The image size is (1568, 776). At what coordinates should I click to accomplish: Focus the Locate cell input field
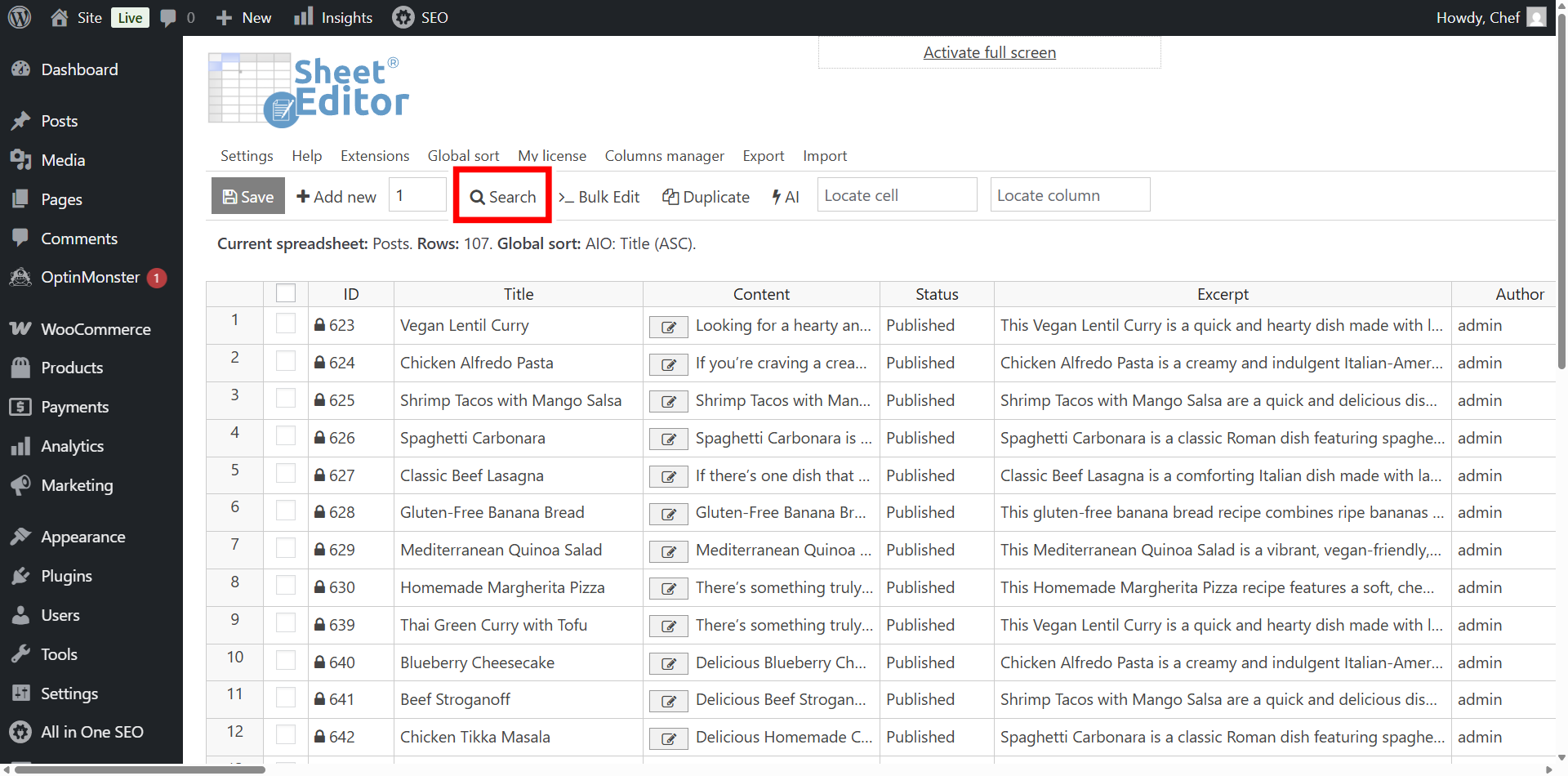(x=897, y=195)
